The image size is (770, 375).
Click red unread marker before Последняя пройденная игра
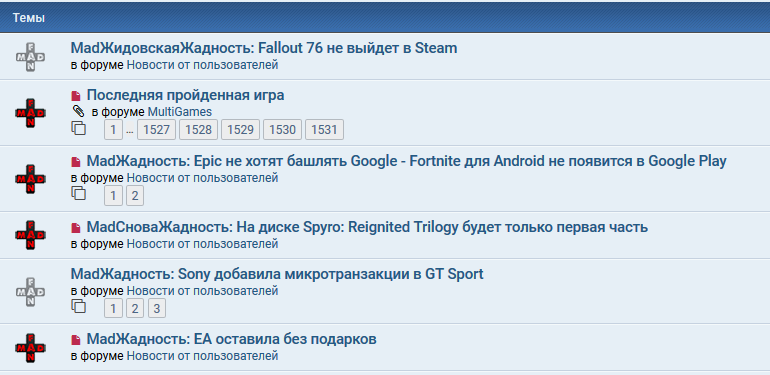(76, 96)
